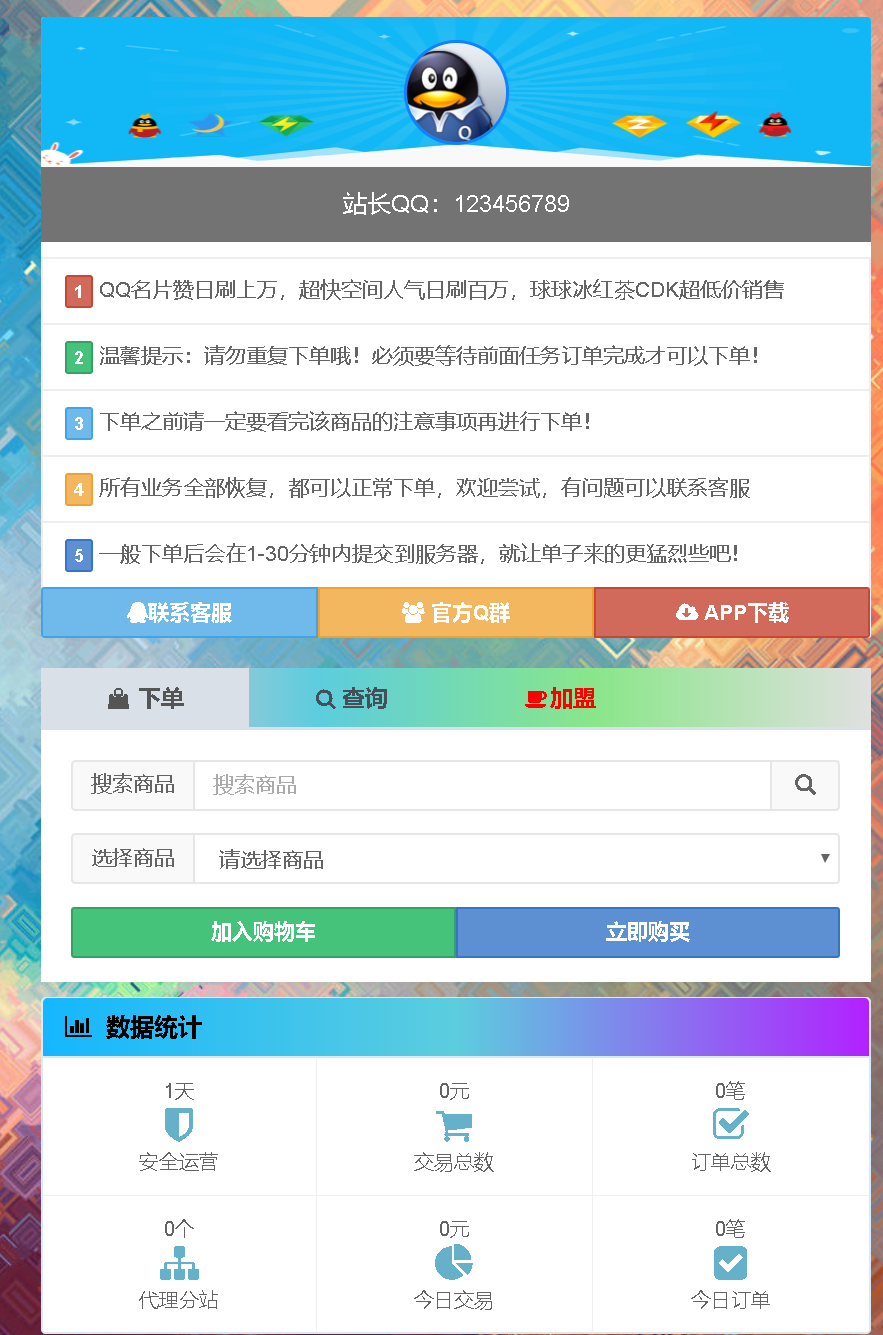Click the checked box icon for 今日订单

[731, 1263]
